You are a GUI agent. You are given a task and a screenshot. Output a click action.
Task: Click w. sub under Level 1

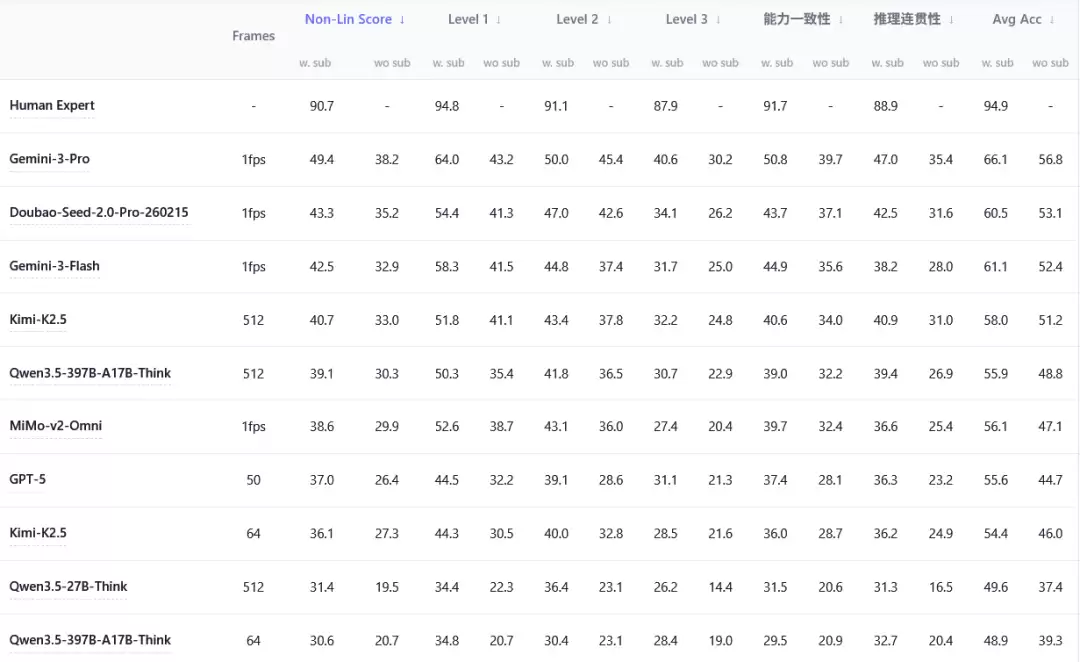point(448,63)
